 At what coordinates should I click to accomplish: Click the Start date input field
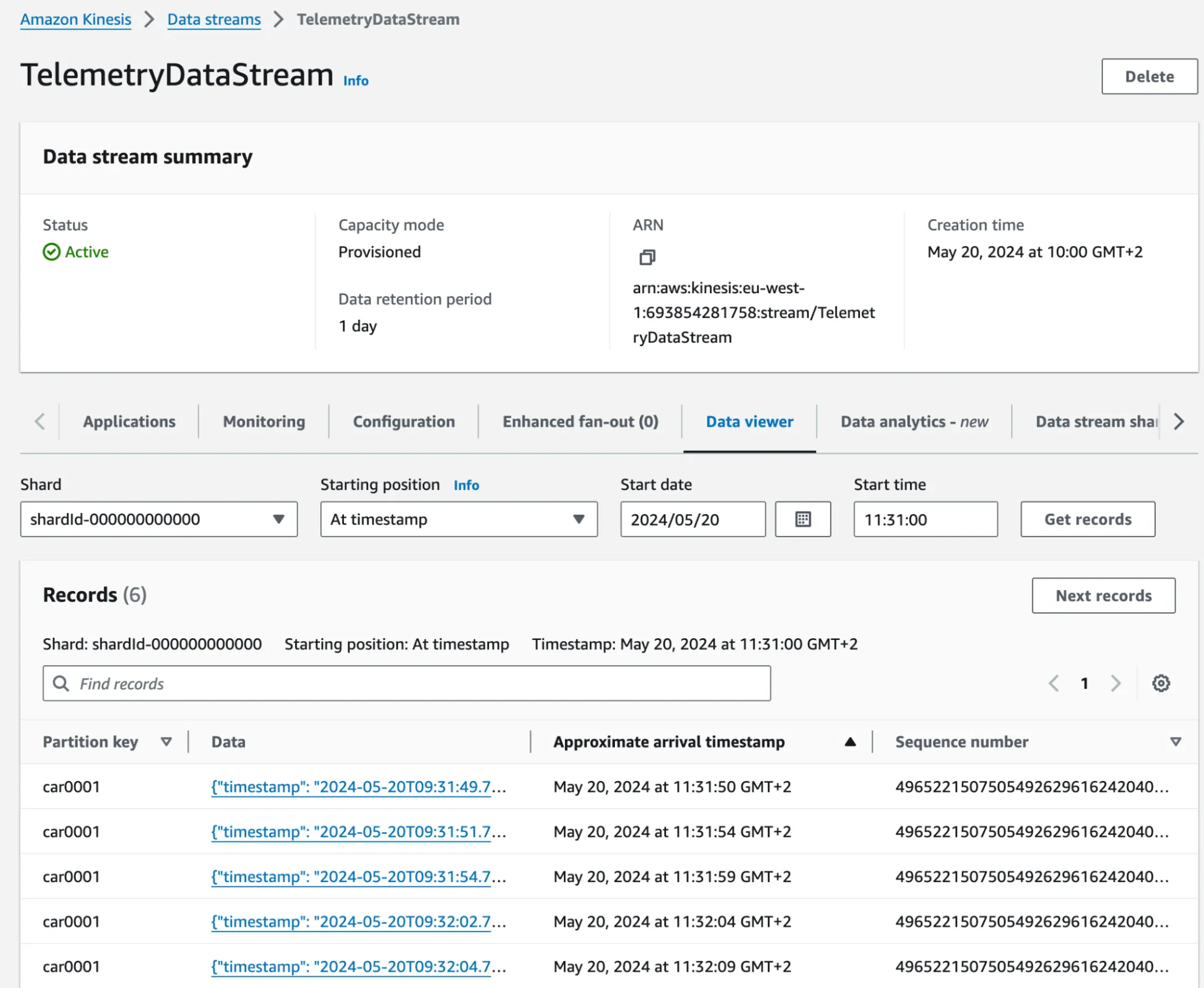(x=693, y=519)
